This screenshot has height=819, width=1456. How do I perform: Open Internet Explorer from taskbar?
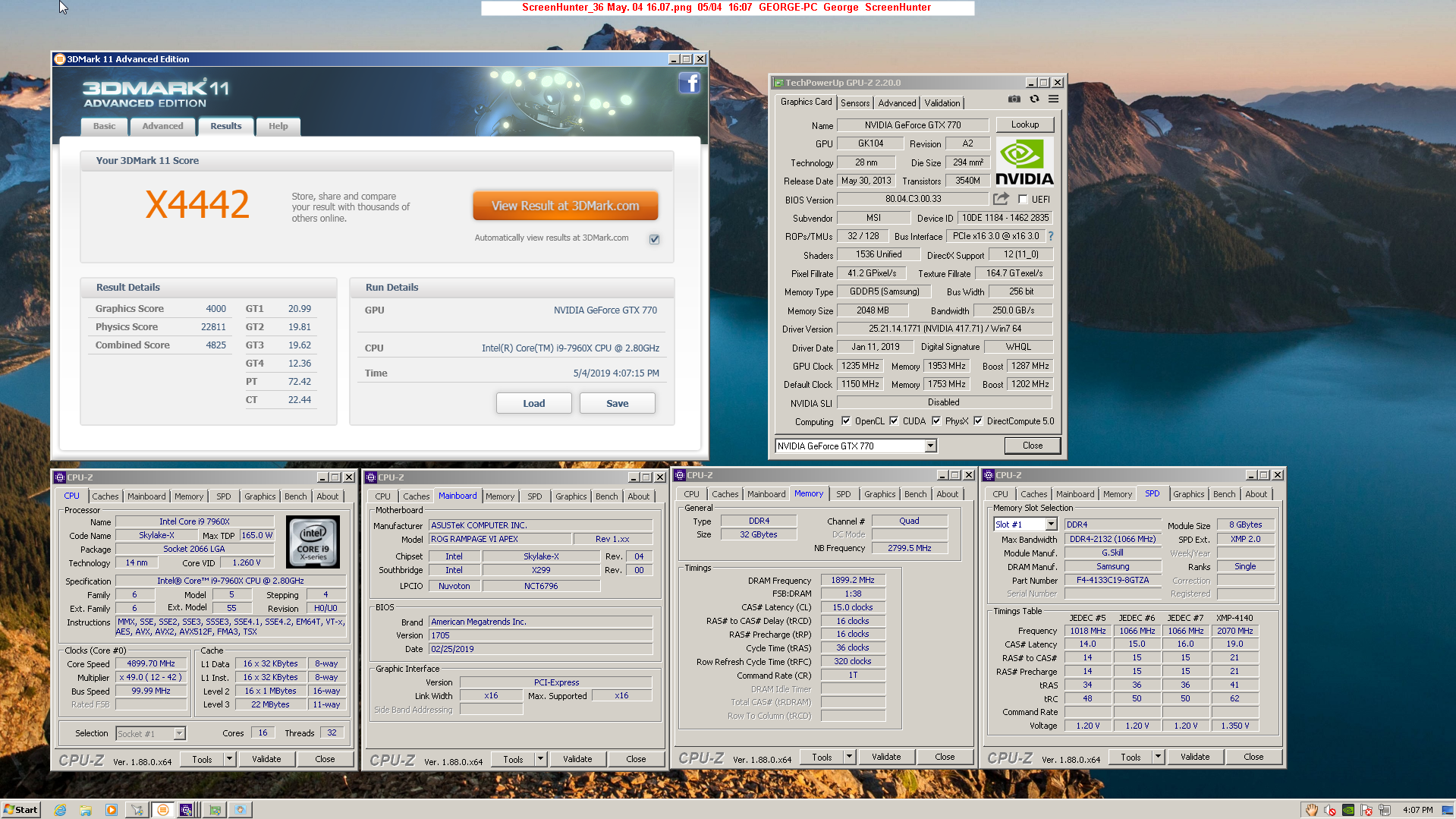pos(60,810)
